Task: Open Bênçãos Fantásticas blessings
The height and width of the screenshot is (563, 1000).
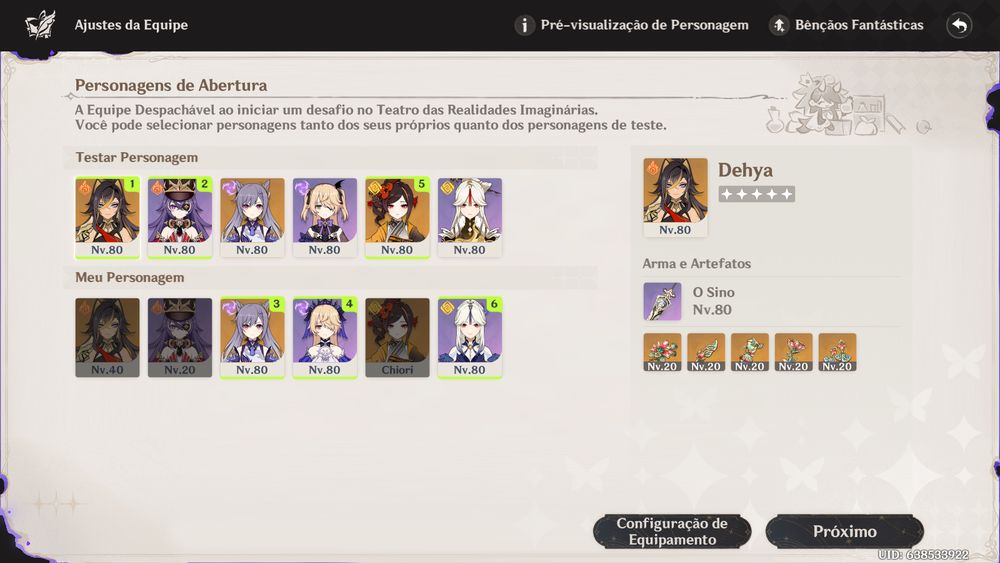Action: pos(846,26)
